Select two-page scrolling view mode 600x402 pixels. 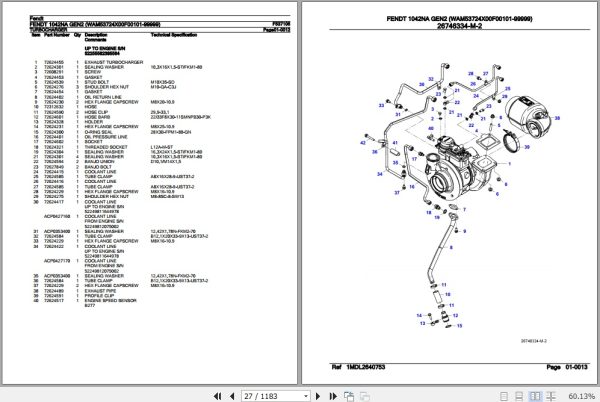click(x=551, y=396)
